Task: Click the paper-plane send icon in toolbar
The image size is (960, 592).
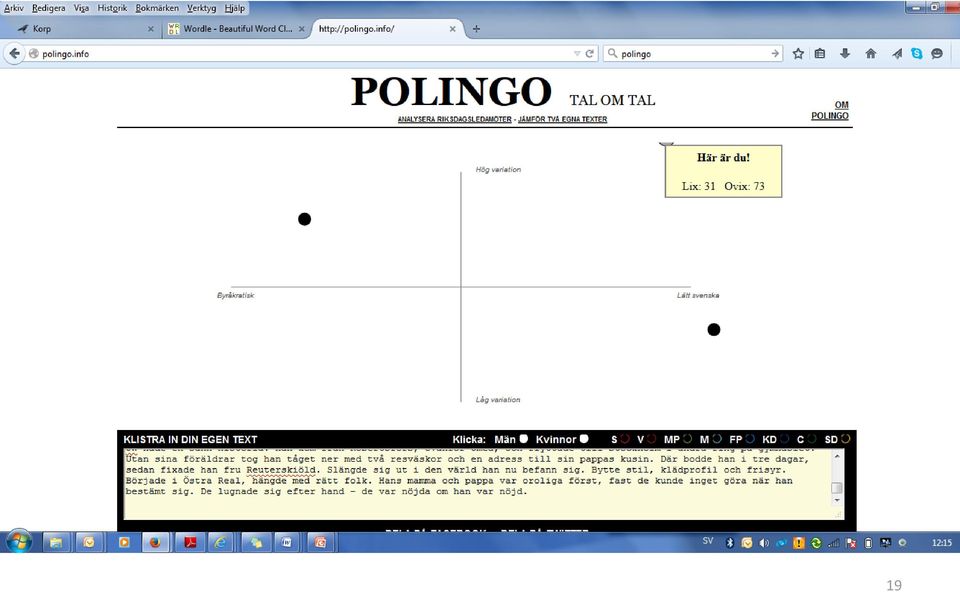Action: tap(897, 53)
